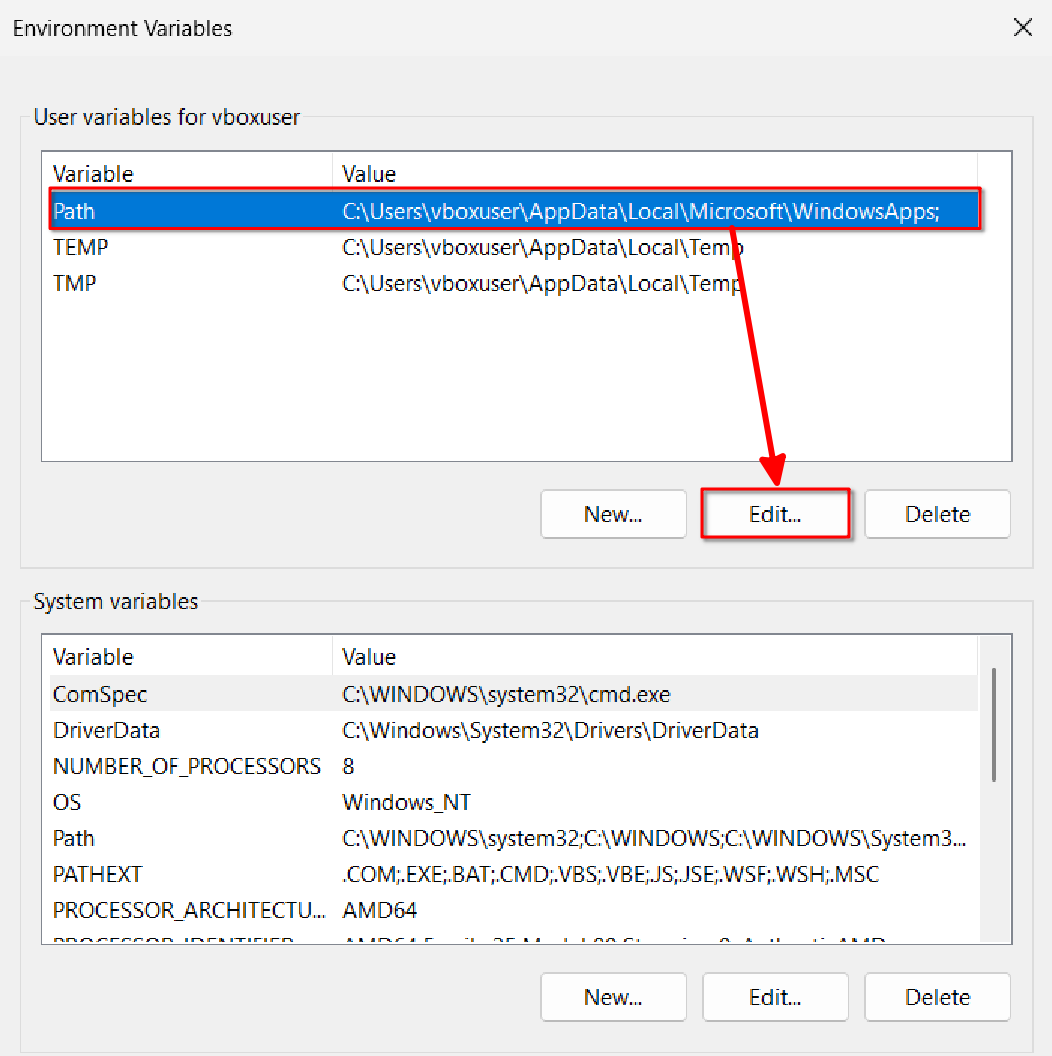Click the system variables list scrollbar

coord(993,725)
